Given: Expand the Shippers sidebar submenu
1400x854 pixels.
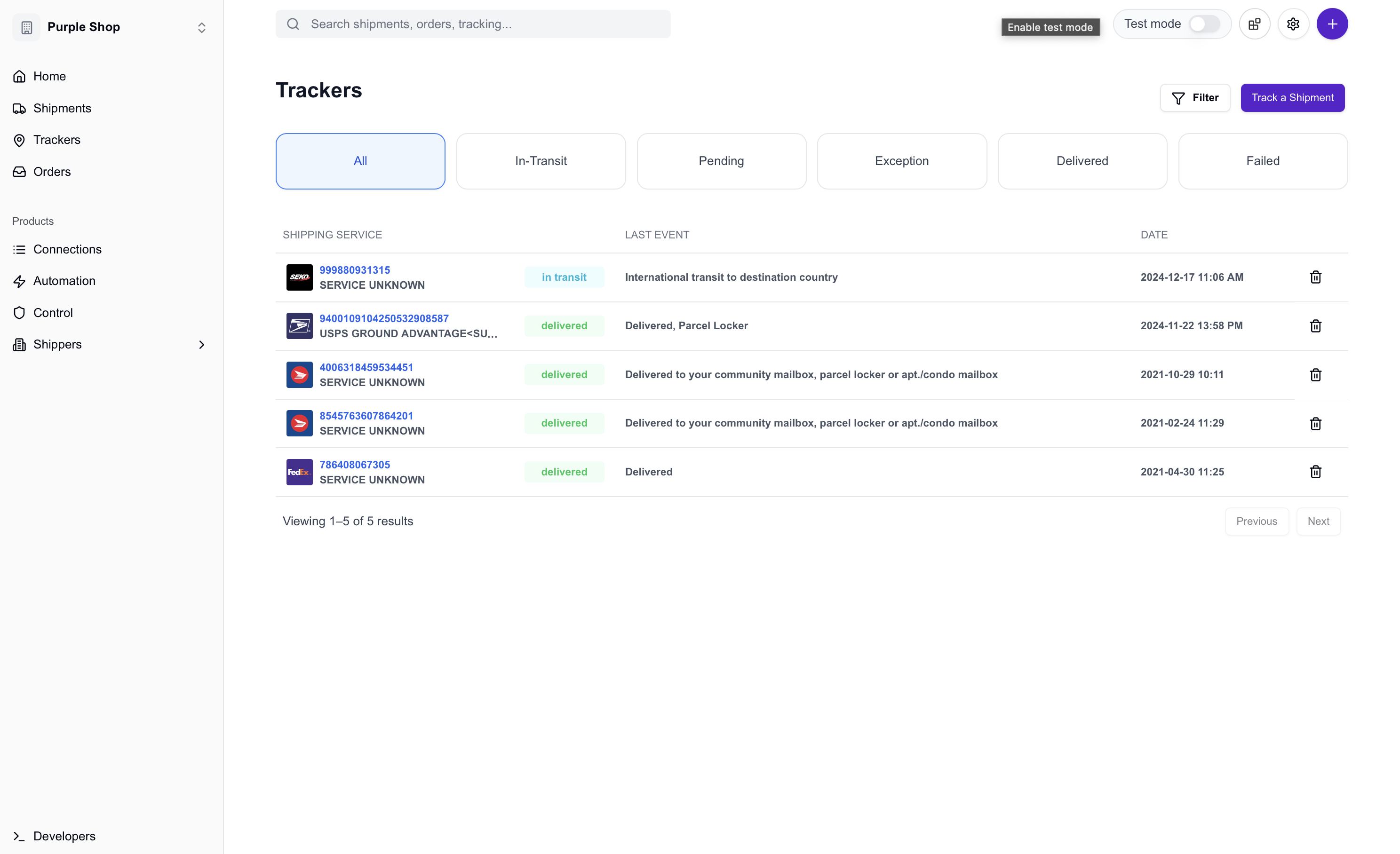Looking at the screenshot, I should point(201,345).
